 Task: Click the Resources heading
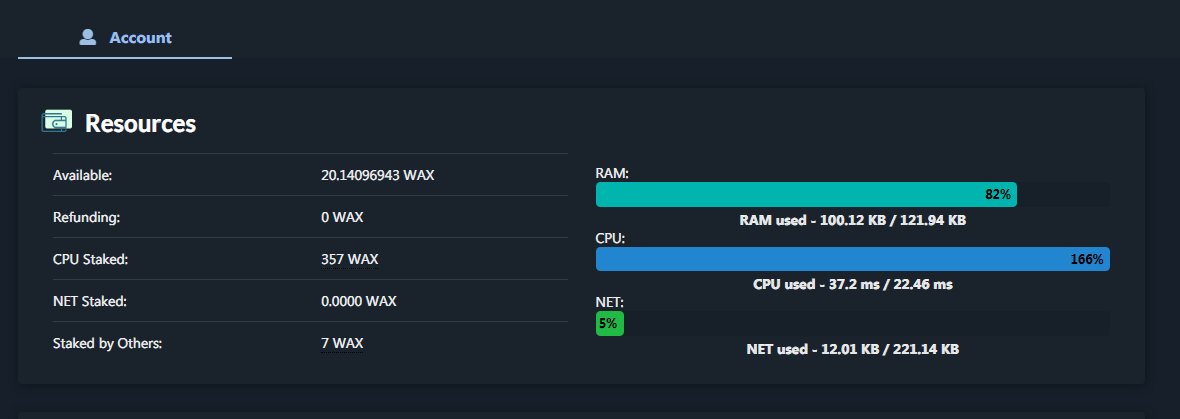(141, 123)
